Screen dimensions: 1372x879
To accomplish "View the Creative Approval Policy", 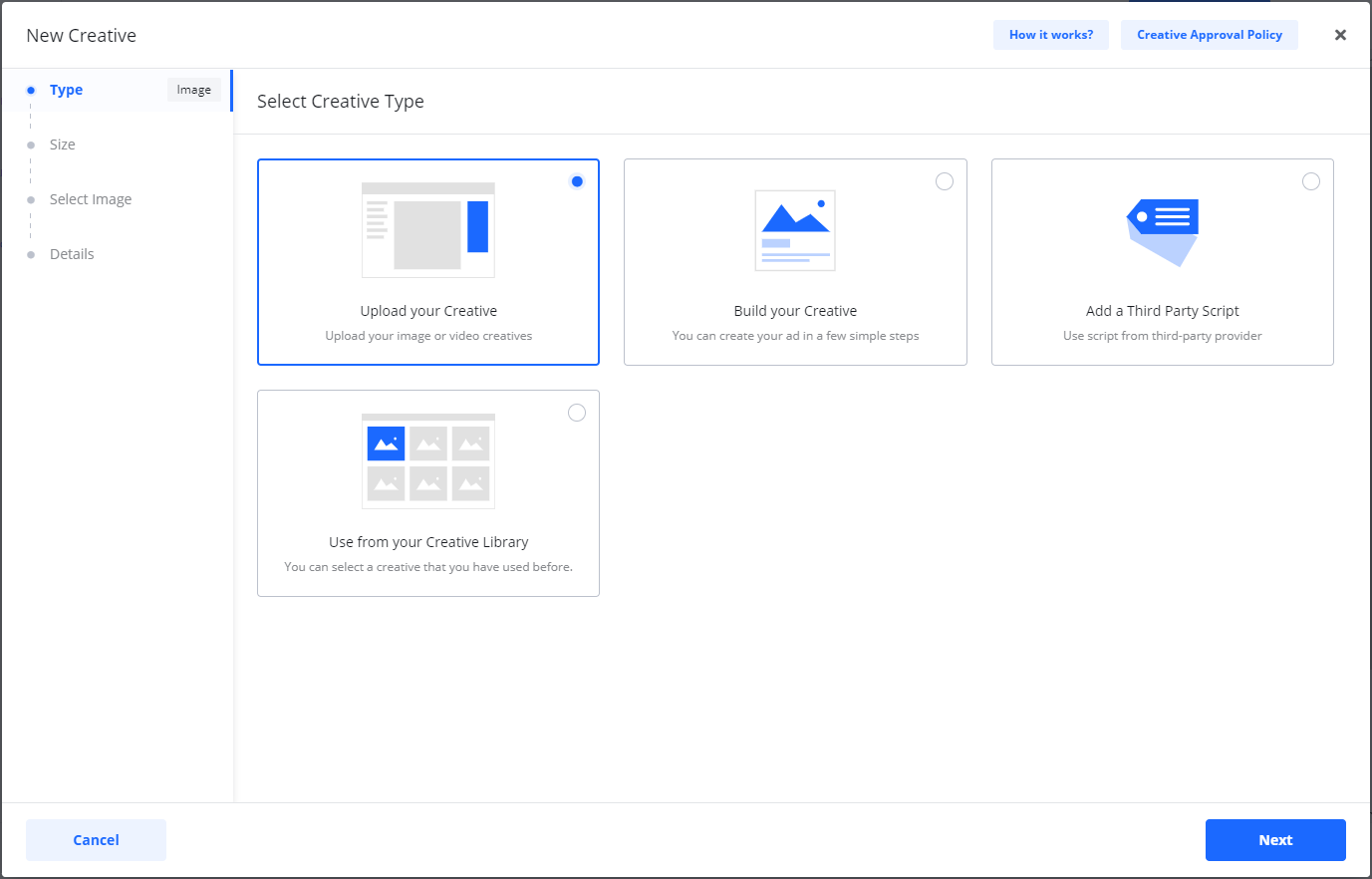I will tap(1209, 35).
